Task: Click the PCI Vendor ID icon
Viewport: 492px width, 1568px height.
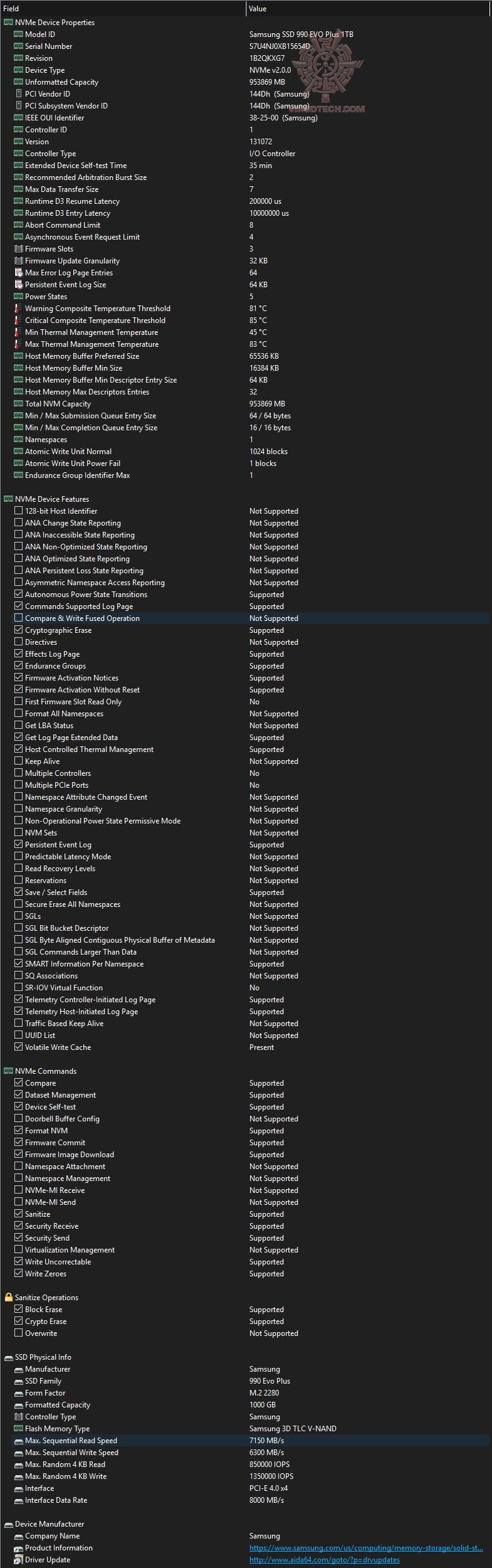Action: (18, 94)
